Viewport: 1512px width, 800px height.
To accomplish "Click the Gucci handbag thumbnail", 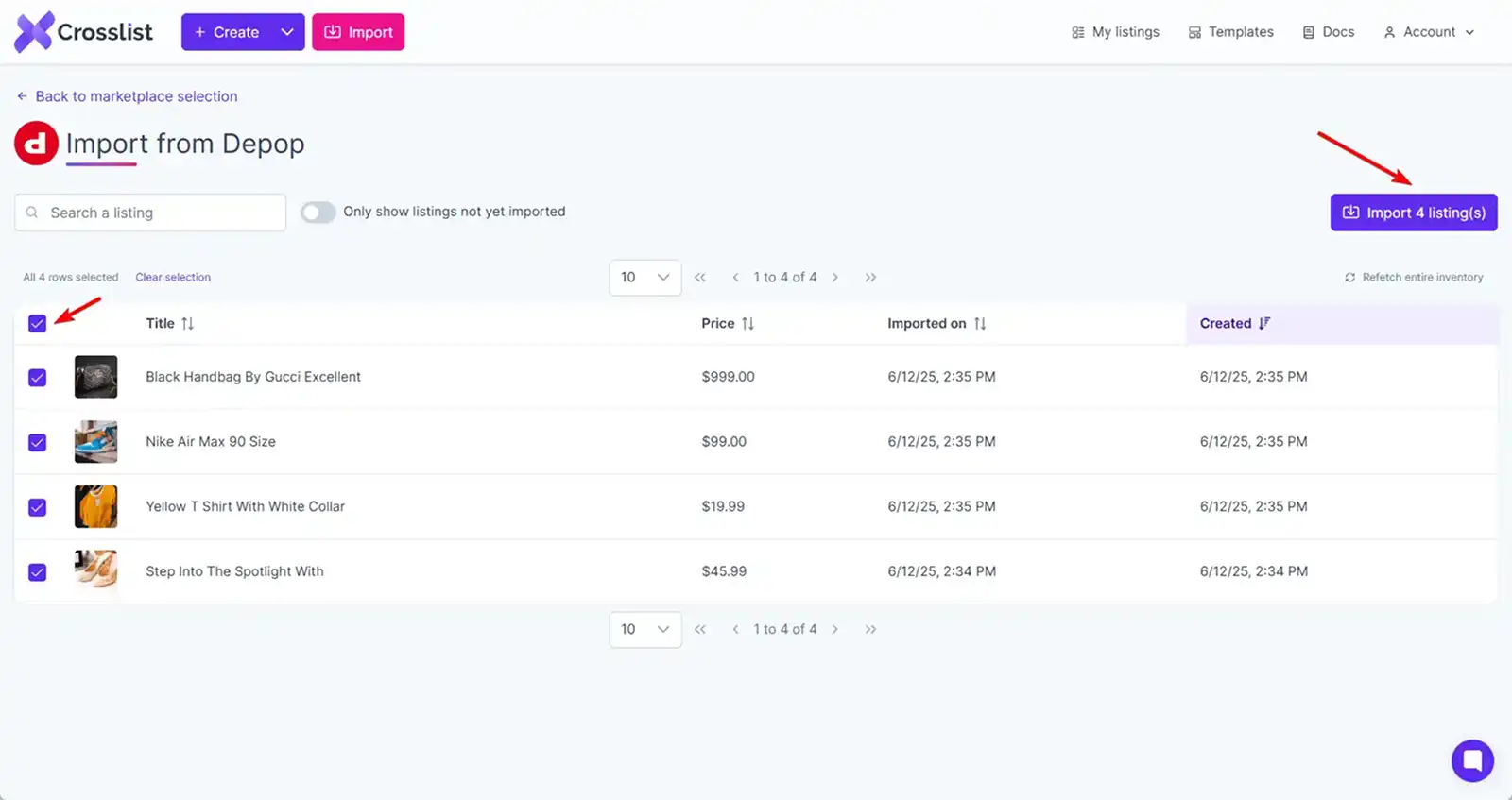I will point(95,377).
